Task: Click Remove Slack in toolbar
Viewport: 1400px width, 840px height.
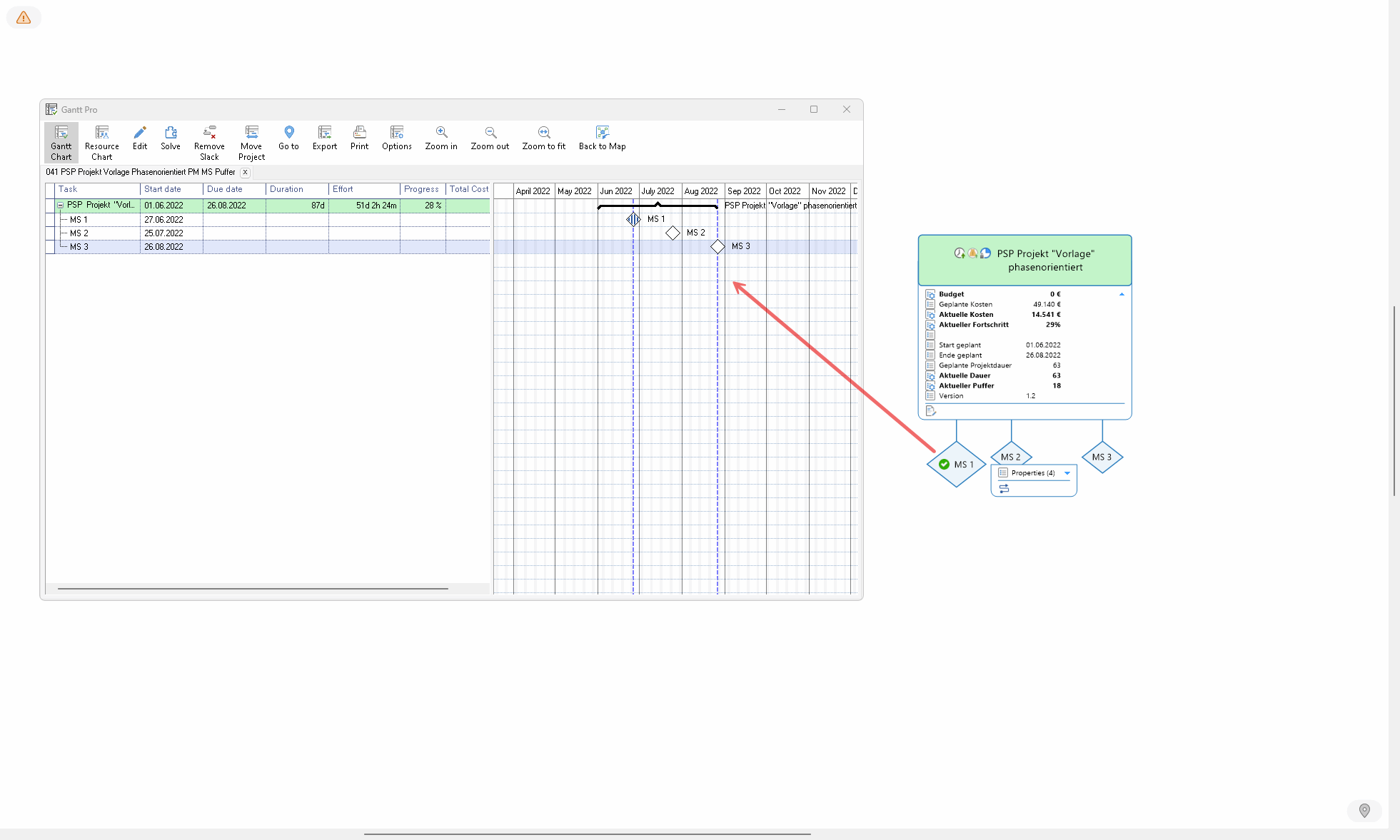Action: click(209, 142)
